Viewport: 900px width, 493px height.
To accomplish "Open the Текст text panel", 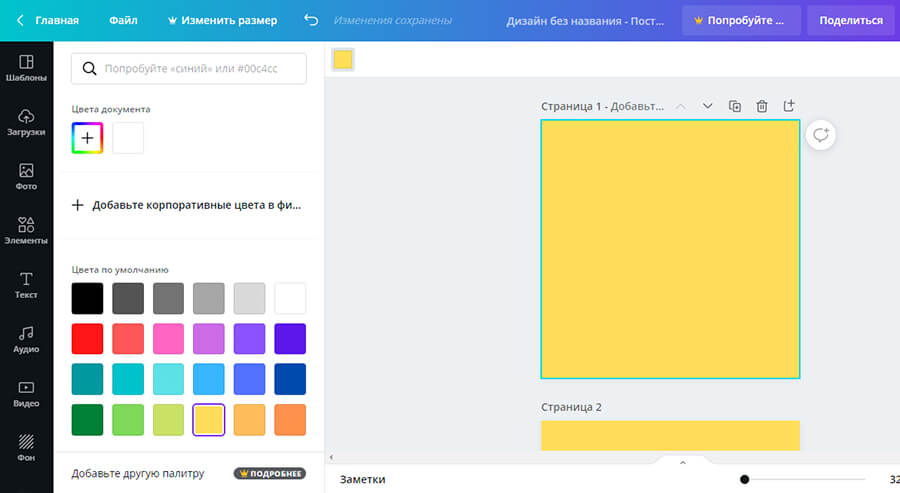I will pyautogui.click(x=26, y=285).
